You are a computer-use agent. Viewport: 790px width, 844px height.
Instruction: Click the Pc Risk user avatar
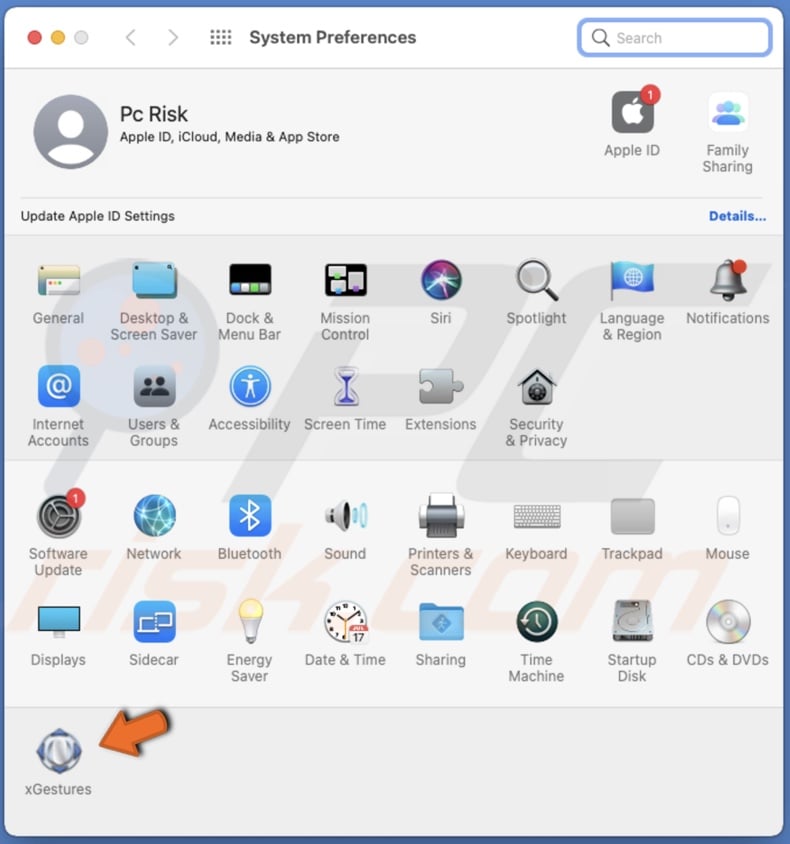[70, 132]
